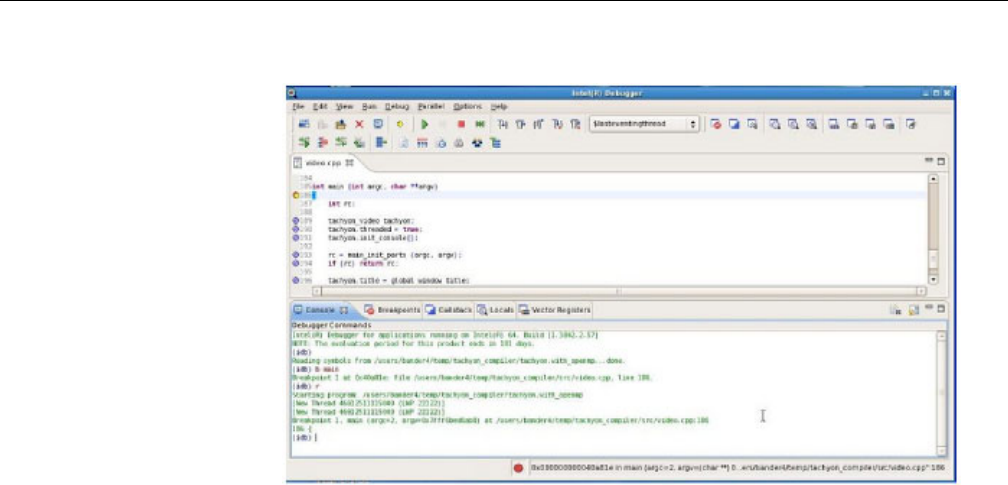1008x485 pixels.
Task: Toggle breakpoint marker on 'tachyon_video tachyon' line
Action: (296, 221)
